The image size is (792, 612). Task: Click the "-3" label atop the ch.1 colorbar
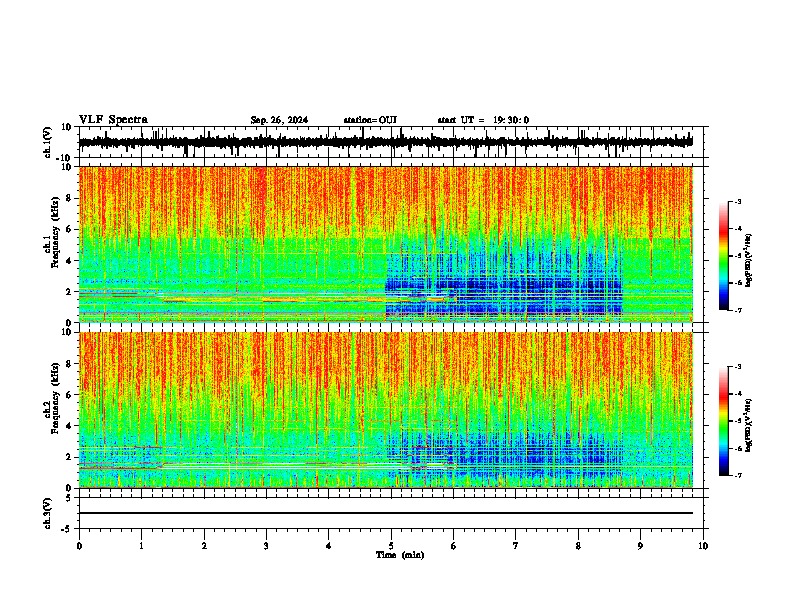737,201
